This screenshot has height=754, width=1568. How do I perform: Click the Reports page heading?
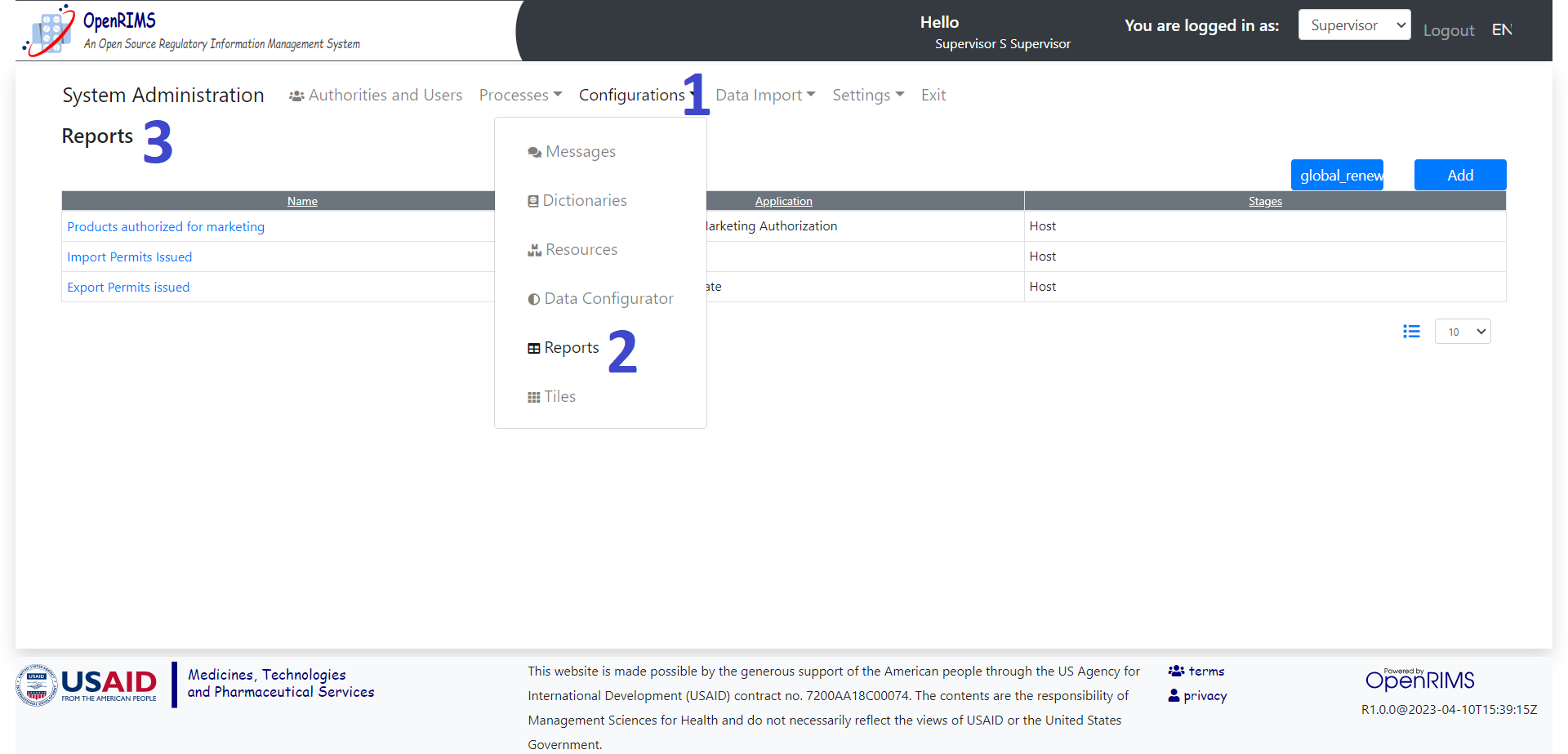tap(97, 136)
